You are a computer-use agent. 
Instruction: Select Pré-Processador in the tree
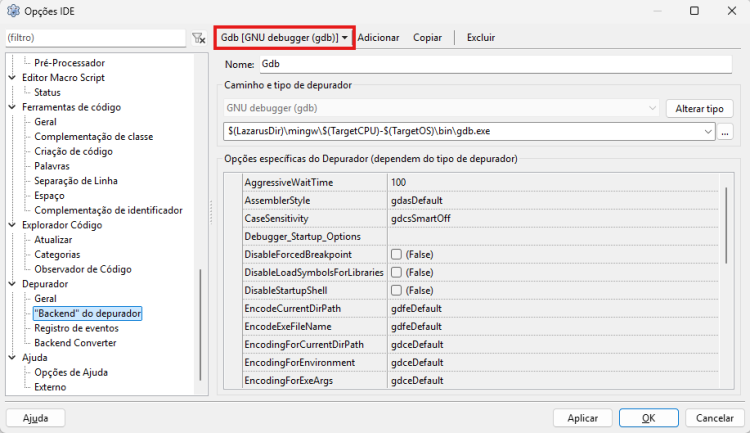pos(69,63)
